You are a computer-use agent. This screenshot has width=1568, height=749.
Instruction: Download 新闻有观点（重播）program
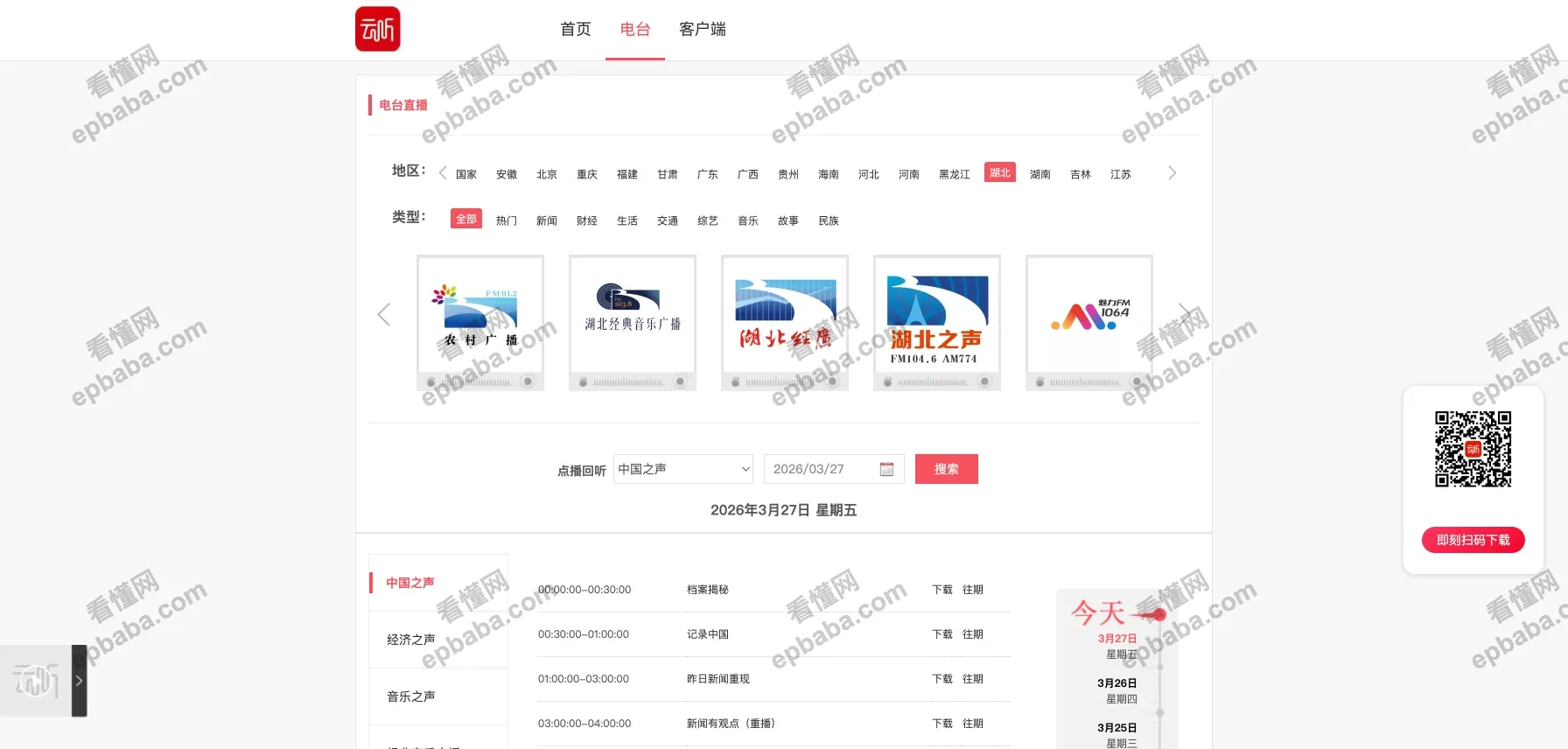pos(942,724)
